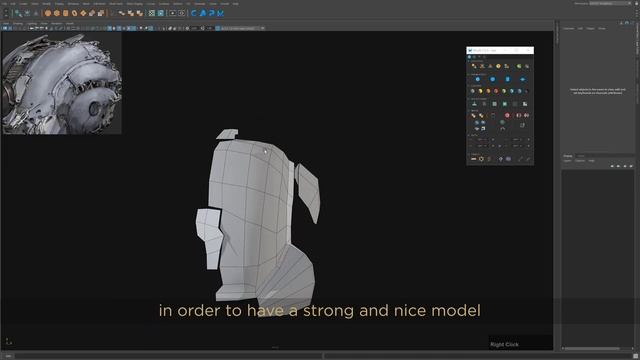Create a polygon cube from the shelf
Screen dimensions: 640x360
point(57,13)
